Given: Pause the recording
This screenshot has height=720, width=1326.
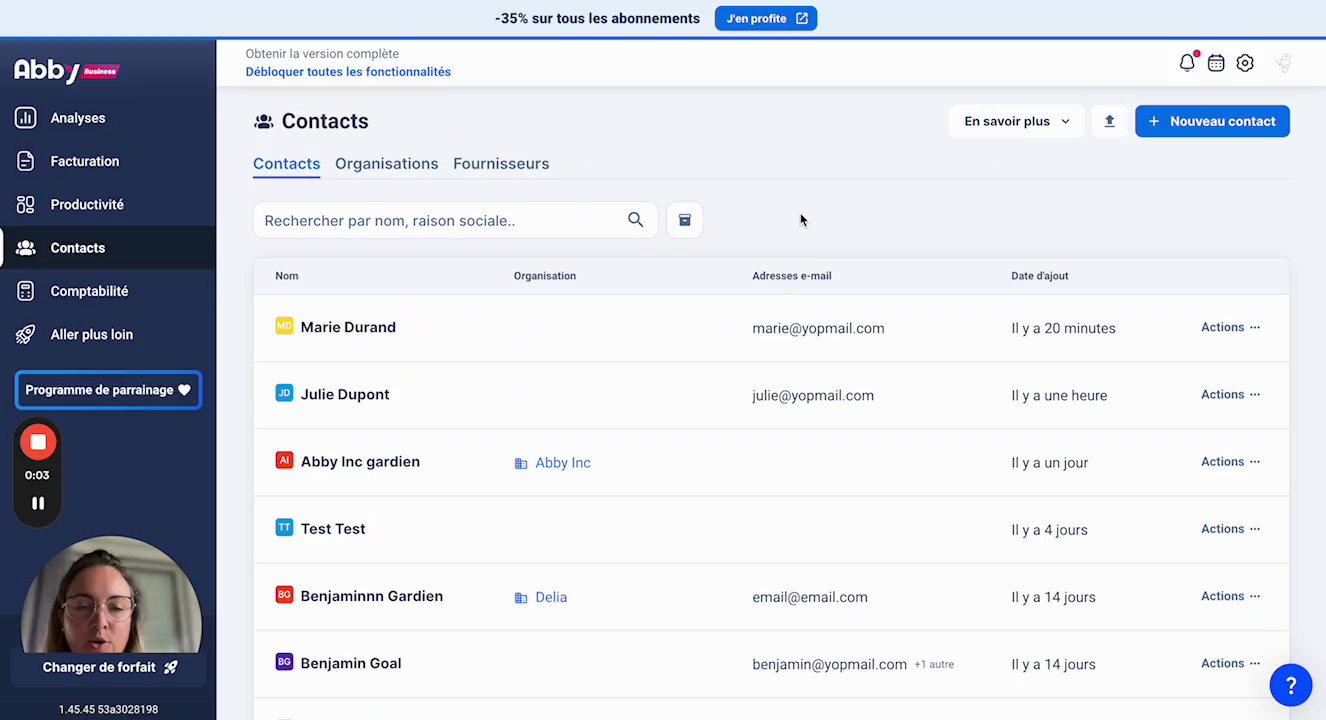Looking at the screenshot, I should tap(38, 503).
